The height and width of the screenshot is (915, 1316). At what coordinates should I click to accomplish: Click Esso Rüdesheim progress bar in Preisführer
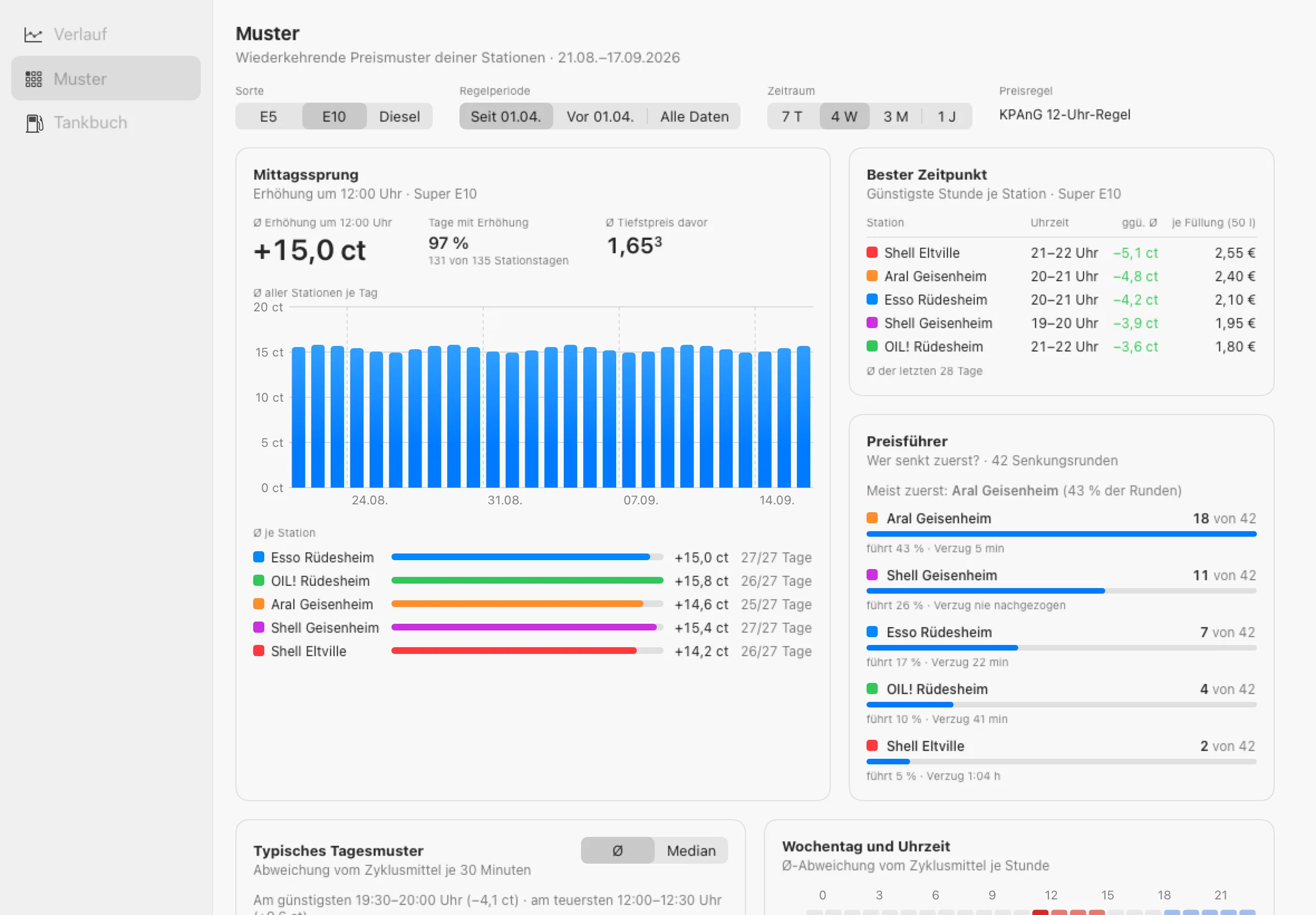[x=1061, y=647]
